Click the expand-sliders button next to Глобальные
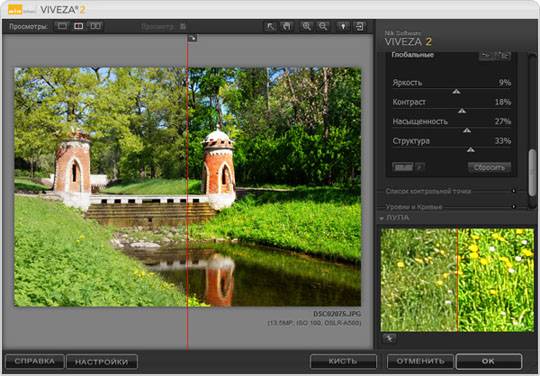The height and width of the screenshot is (376, 540). pos(503,56)
